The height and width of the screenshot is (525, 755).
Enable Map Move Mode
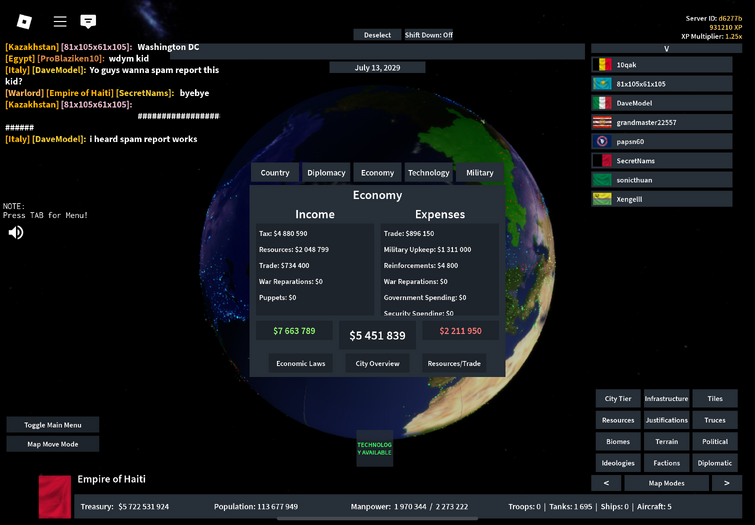[x=53, y=444]
